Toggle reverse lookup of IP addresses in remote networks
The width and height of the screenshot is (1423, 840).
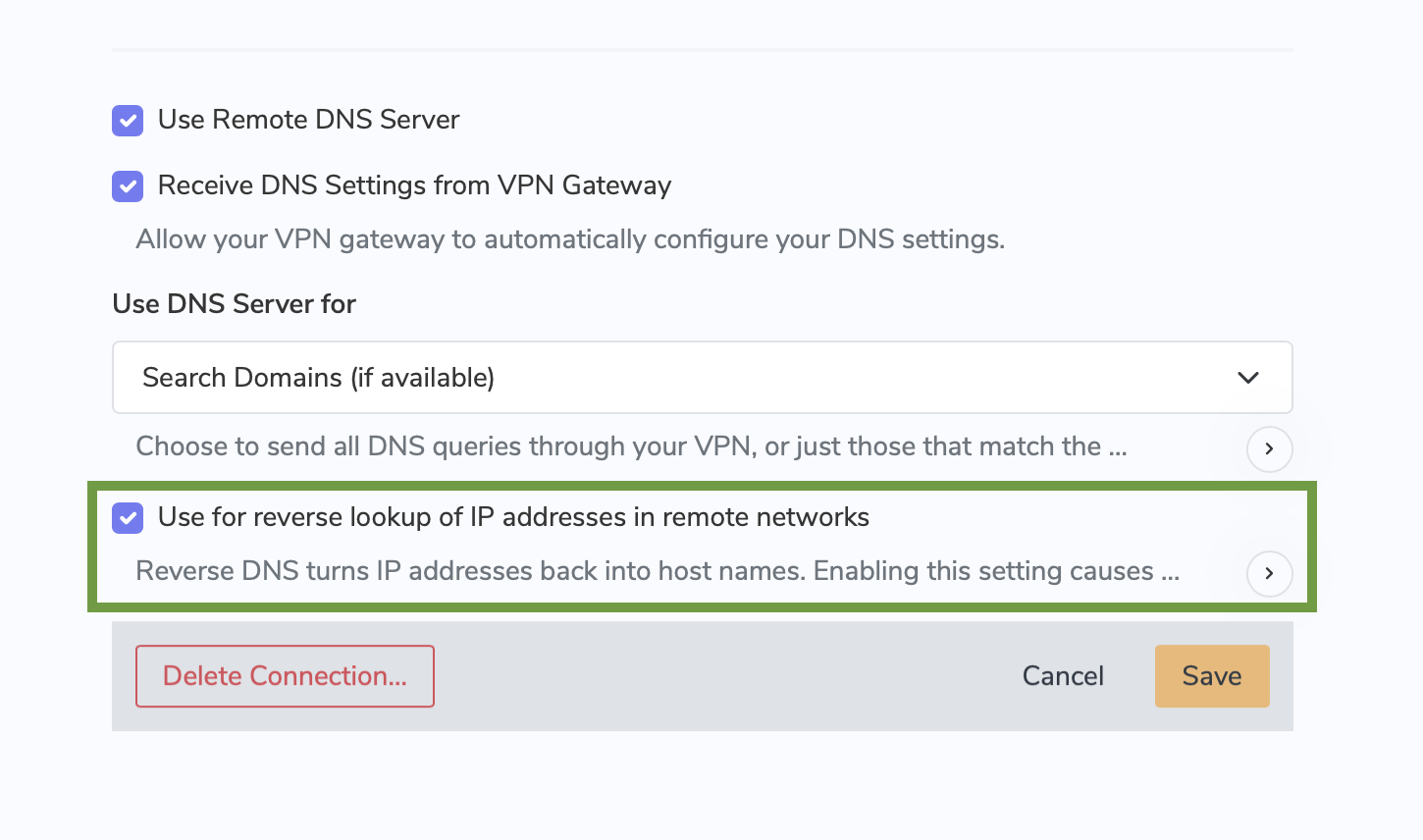point(128,518)
